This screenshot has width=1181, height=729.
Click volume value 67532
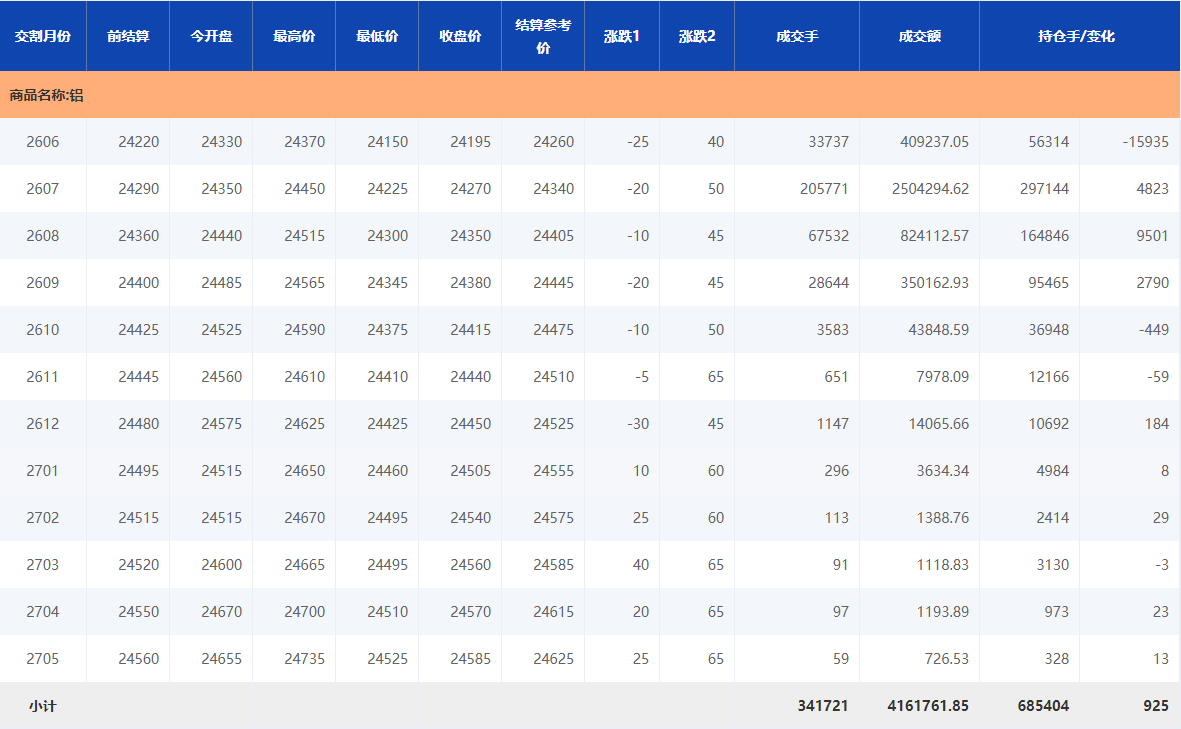pyautogui.click(x=829, y=236)
